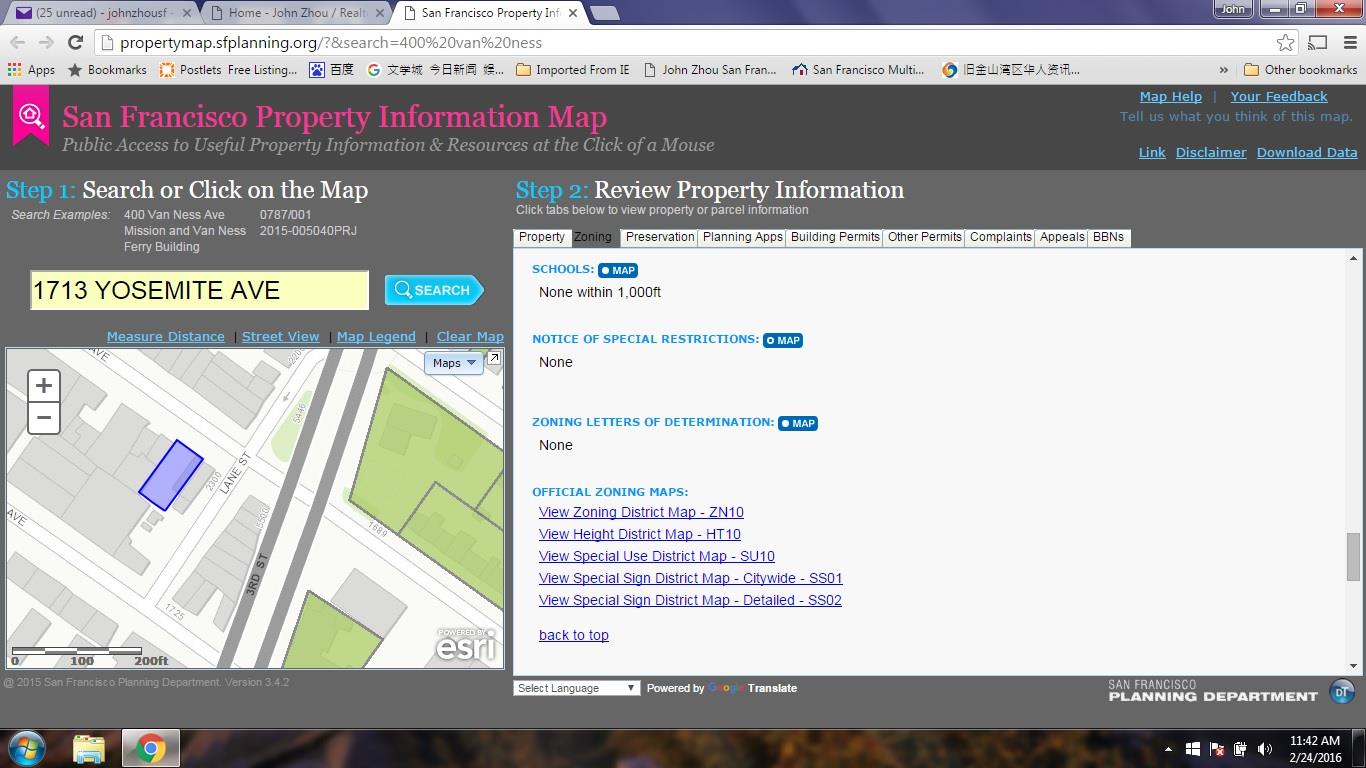Select the Preservation tab
This screenshot has height=768, width=1366.
(659, 237)
